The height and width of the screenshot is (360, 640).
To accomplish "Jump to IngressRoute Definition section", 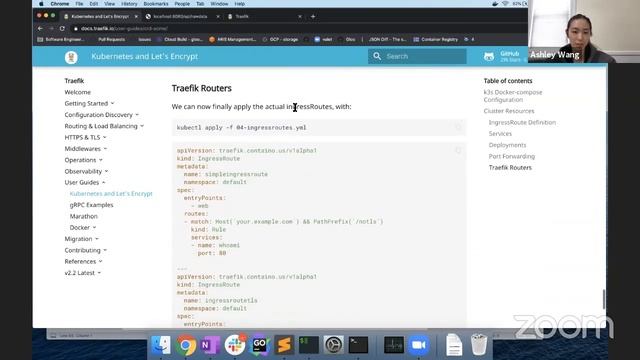I will click(522, 122).
